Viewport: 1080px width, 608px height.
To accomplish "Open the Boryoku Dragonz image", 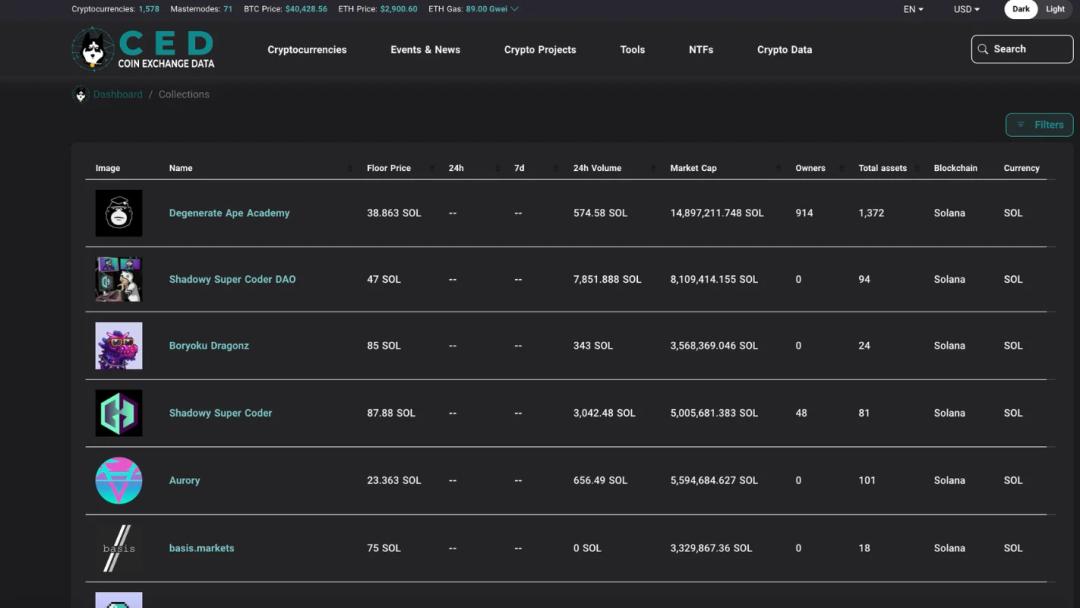I will pos(118,346).
